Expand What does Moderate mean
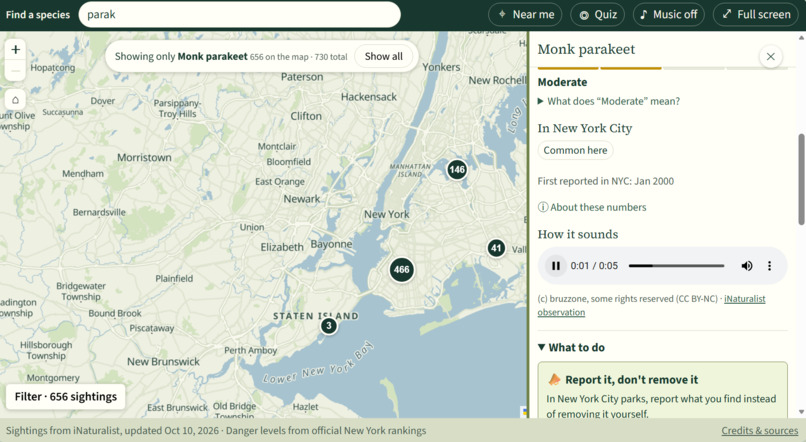Image resolution: width=806 pixels, height=442 pixels. tap(609, 101)
